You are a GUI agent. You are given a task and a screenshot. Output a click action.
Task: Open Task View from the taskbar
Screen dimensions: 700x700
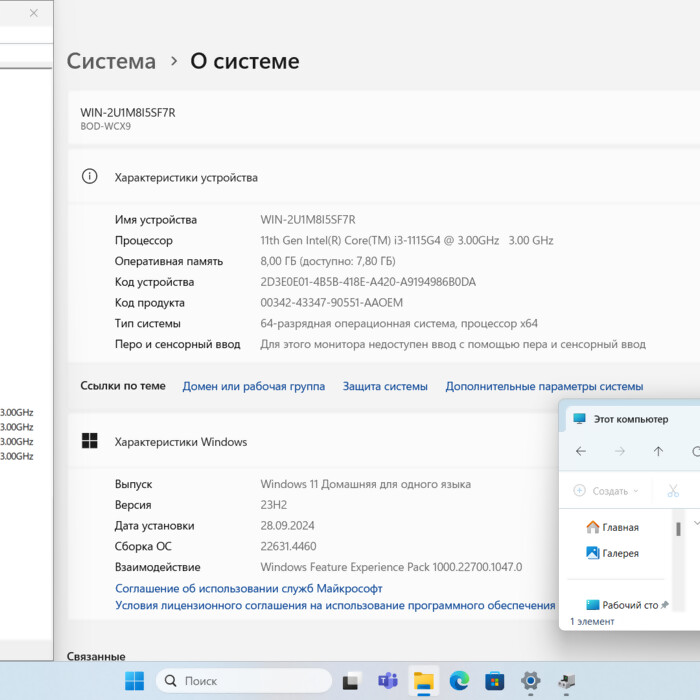352,681
